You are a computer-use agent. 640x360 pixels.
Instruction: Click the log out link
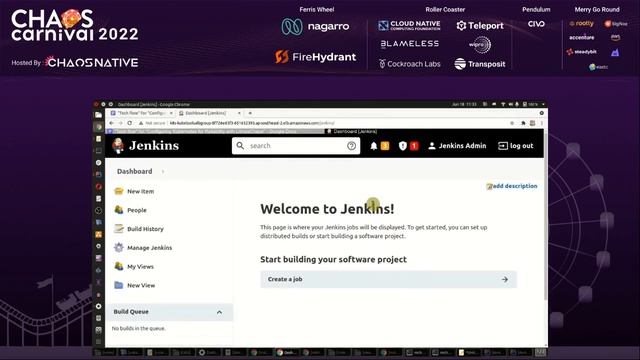coord(516,146)
